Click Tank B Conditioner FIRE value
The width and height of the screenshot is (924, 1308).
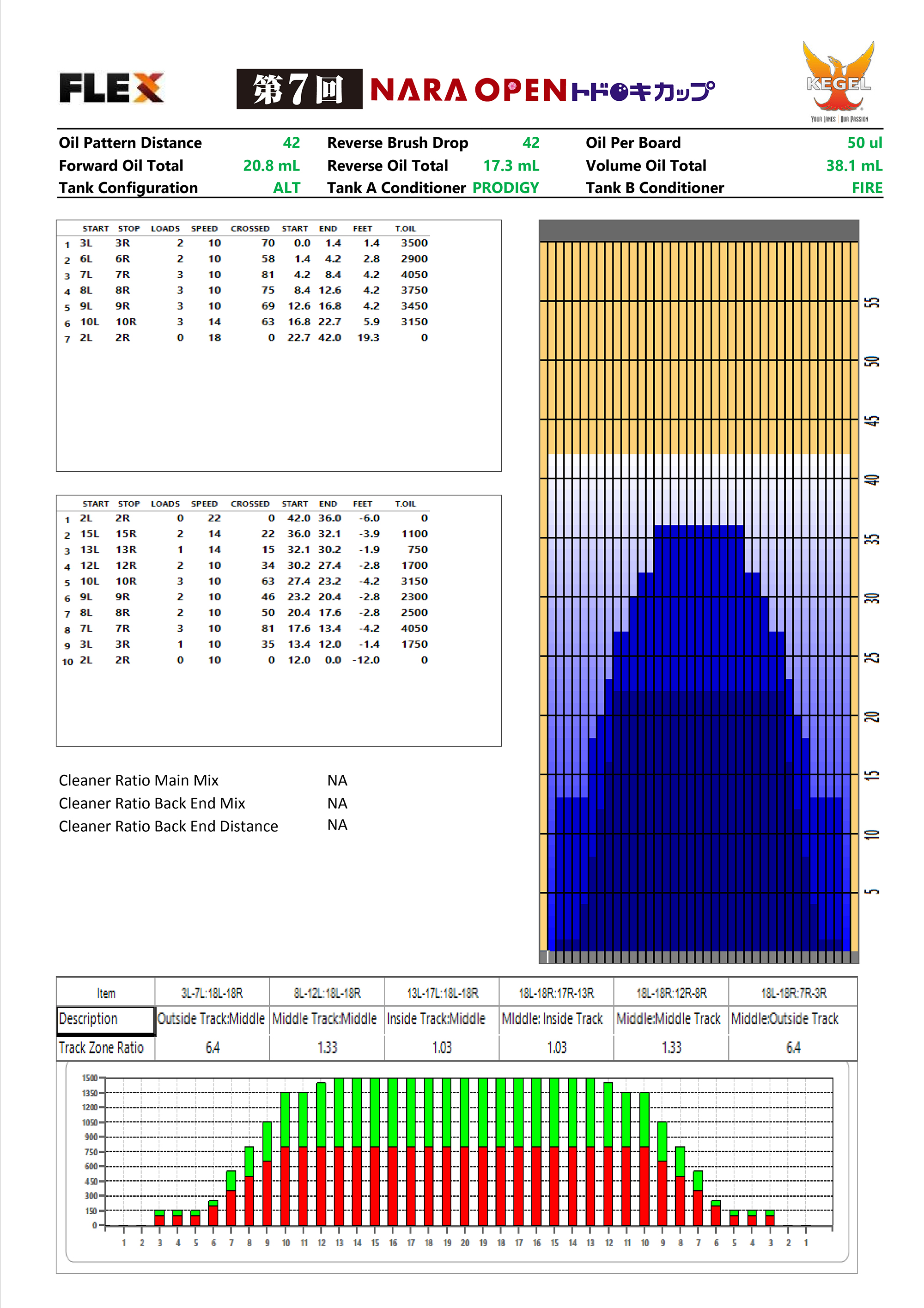[x=866, y=188]
